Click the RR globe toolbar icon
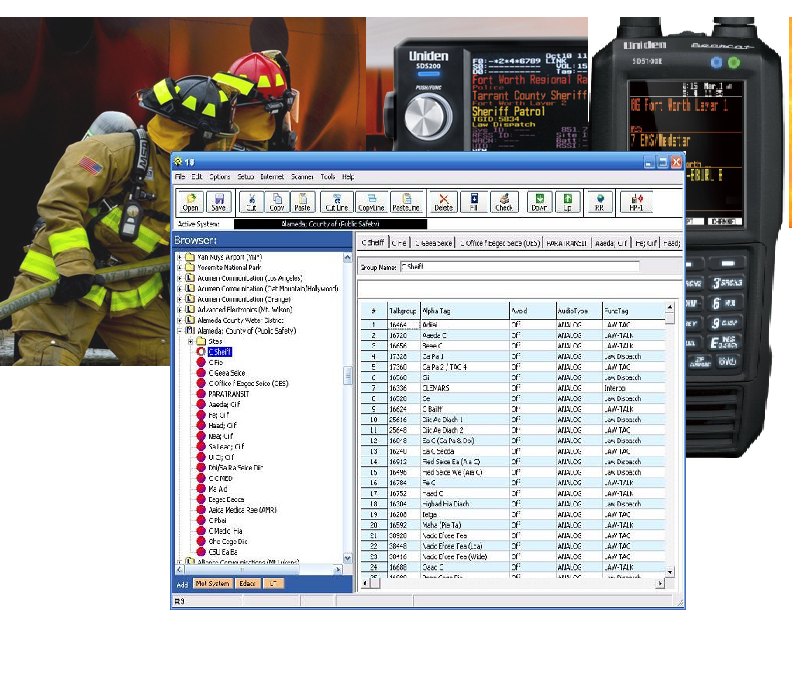Image resolution: width=792 pixels, height=682 pixels. coord(600,202)
